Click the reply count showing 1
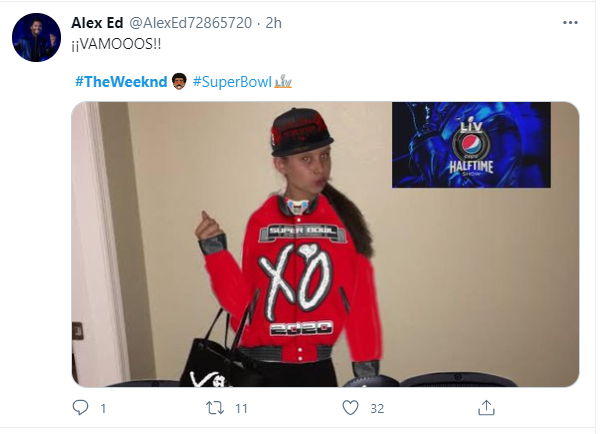 click(103, 409)
